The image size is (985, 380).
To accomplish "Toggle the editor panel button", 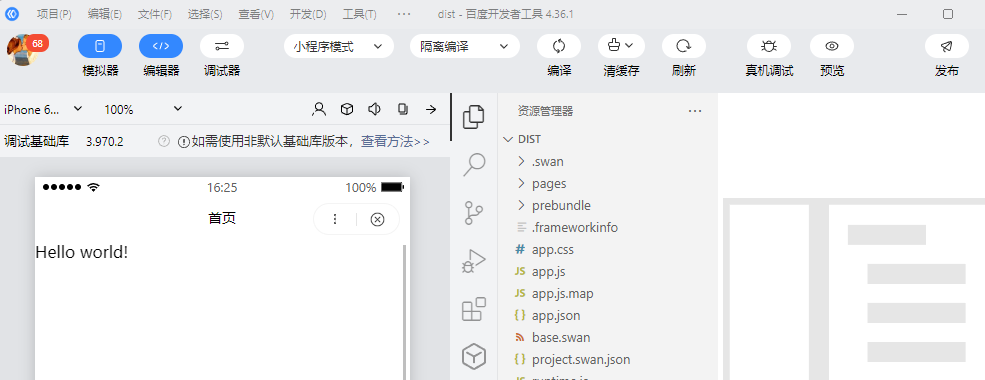I will [161, 46].
